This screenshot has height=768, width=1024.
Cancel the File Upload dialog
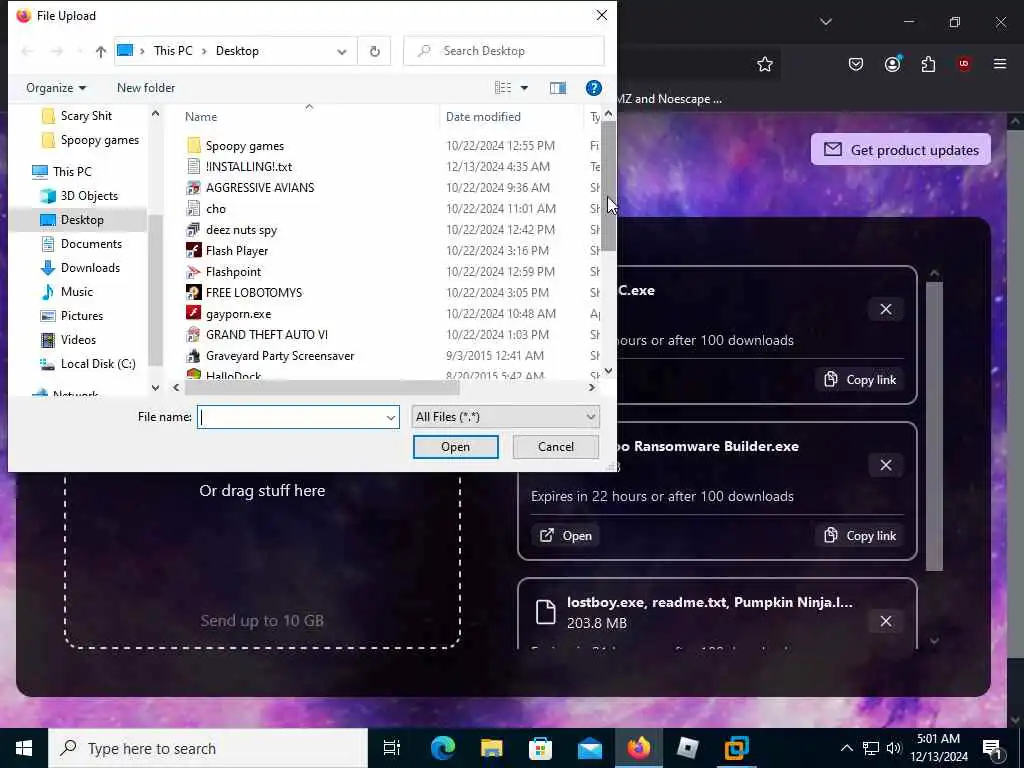556,447
